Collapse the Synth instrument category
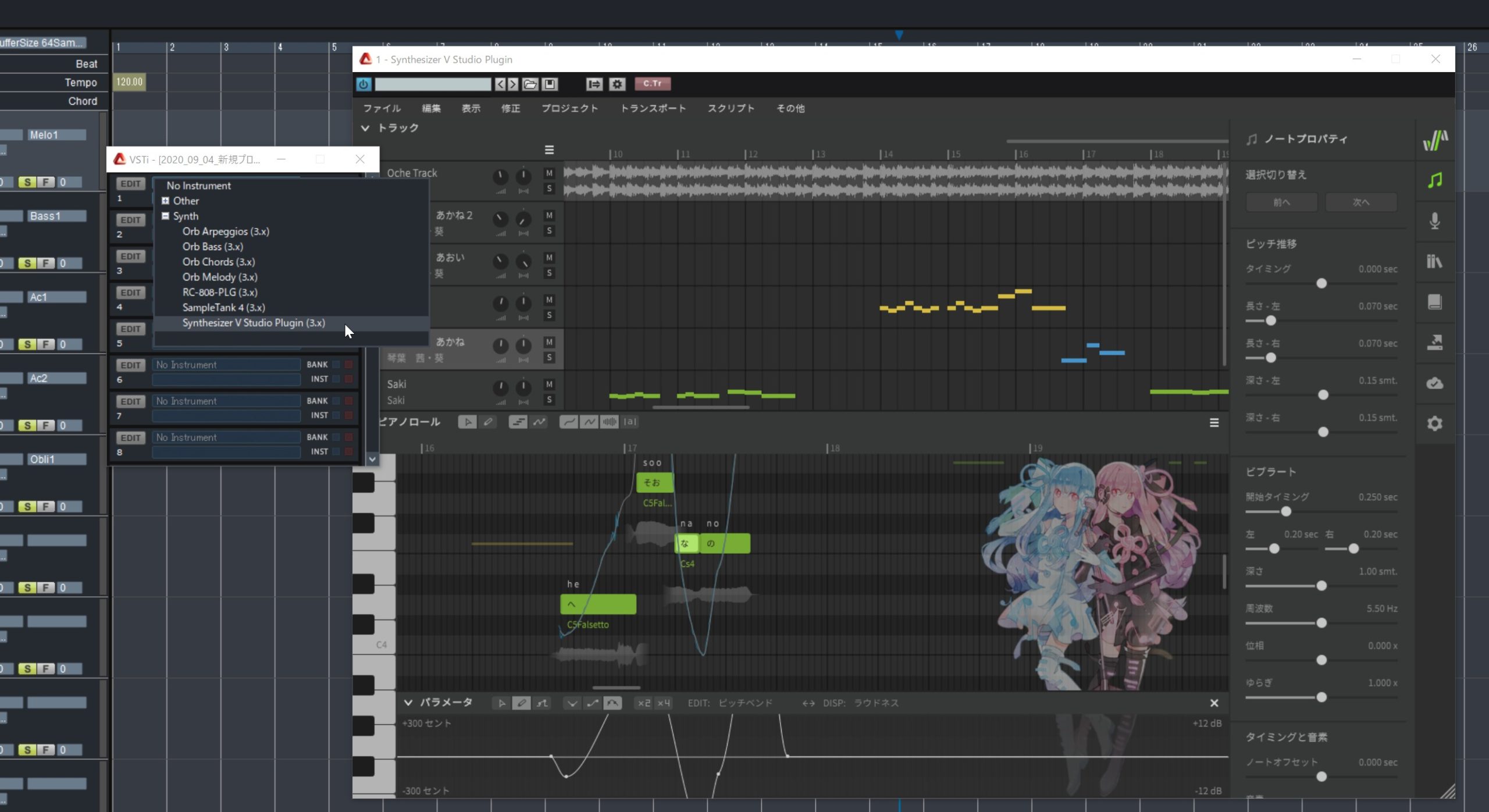Image resolution: width=1489 pixels, height=812 pixels. pos(165,216)
